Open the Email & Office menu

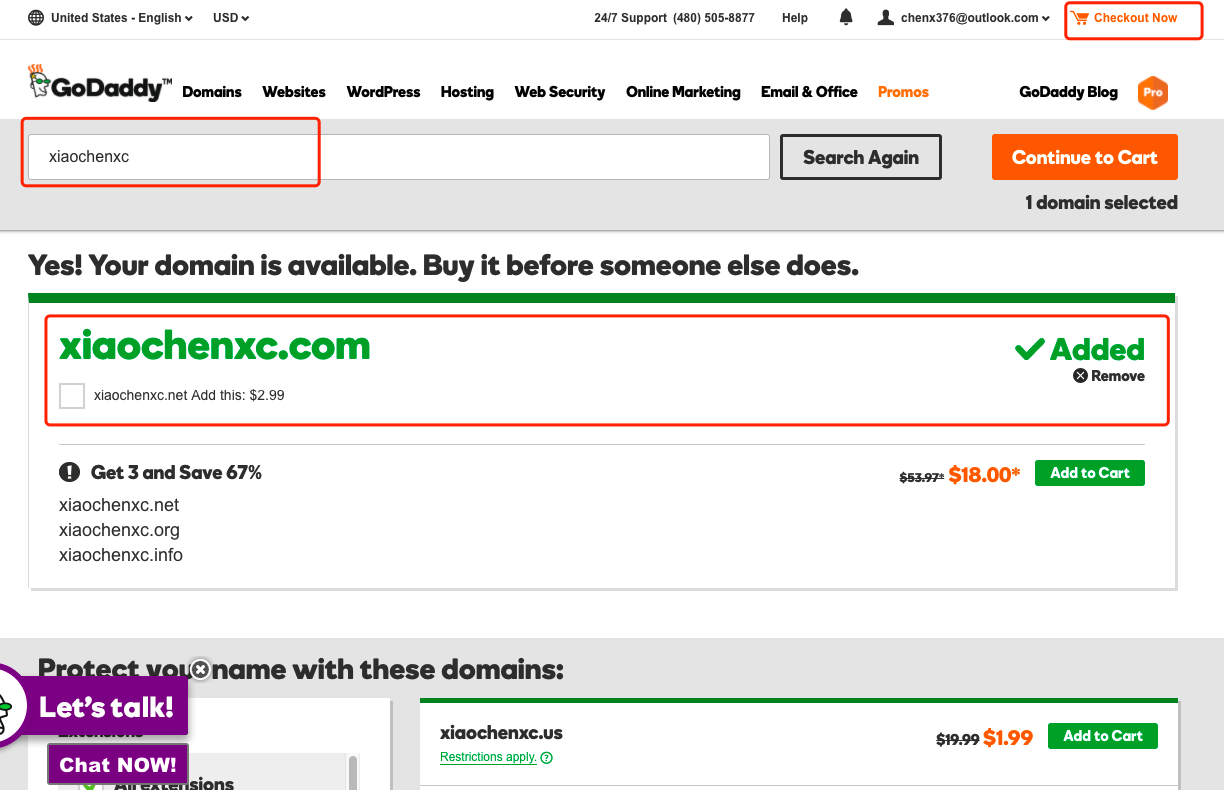[x=809, y=92]
